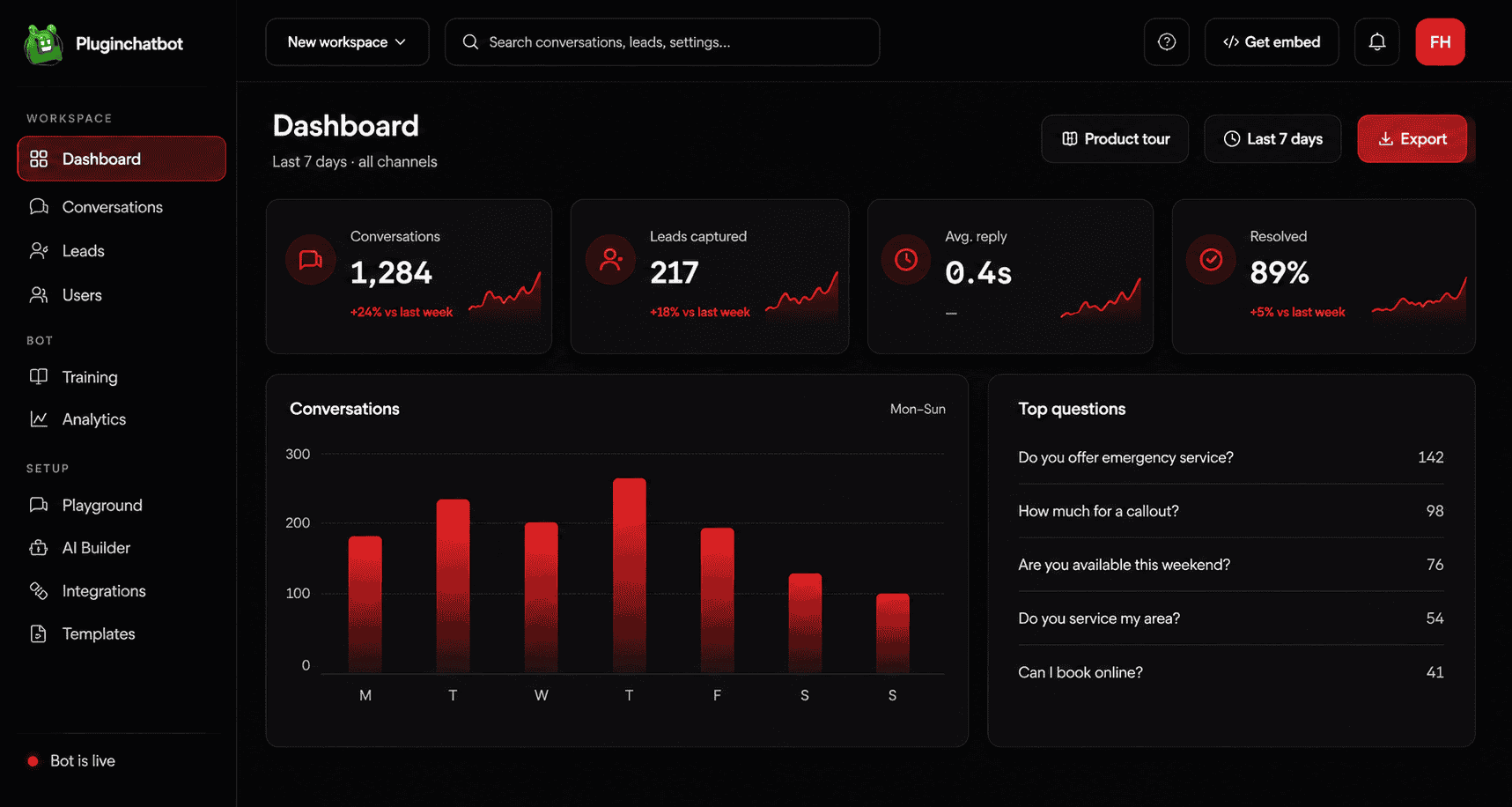The height and width of the screenshot is (807, 1512).
Task: Click into the search conversations field
Action: click(662, 42)
